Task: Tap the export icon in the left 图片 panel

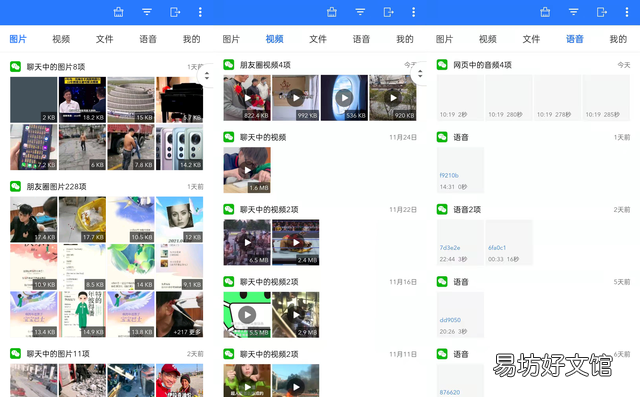Action: pyautogui.click(x=175, y=12)
